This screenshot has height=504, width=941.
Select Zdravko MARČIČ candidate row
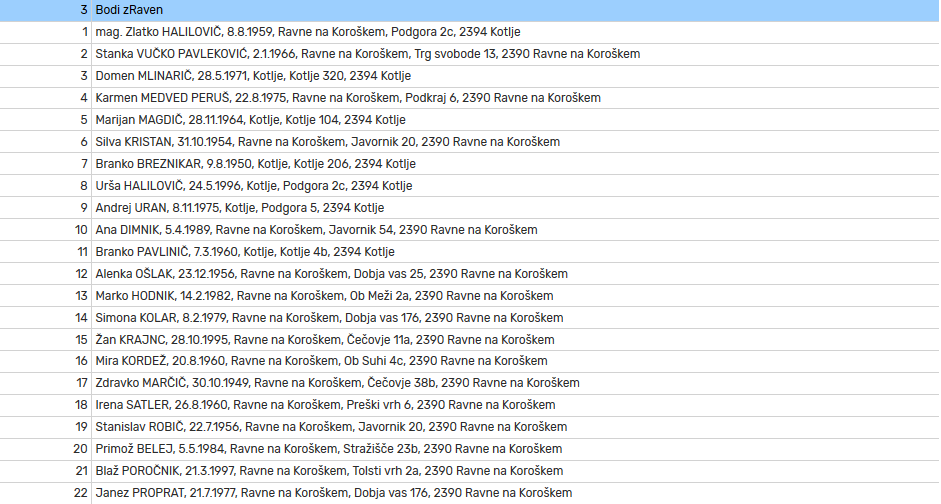[x=337, y=383]
